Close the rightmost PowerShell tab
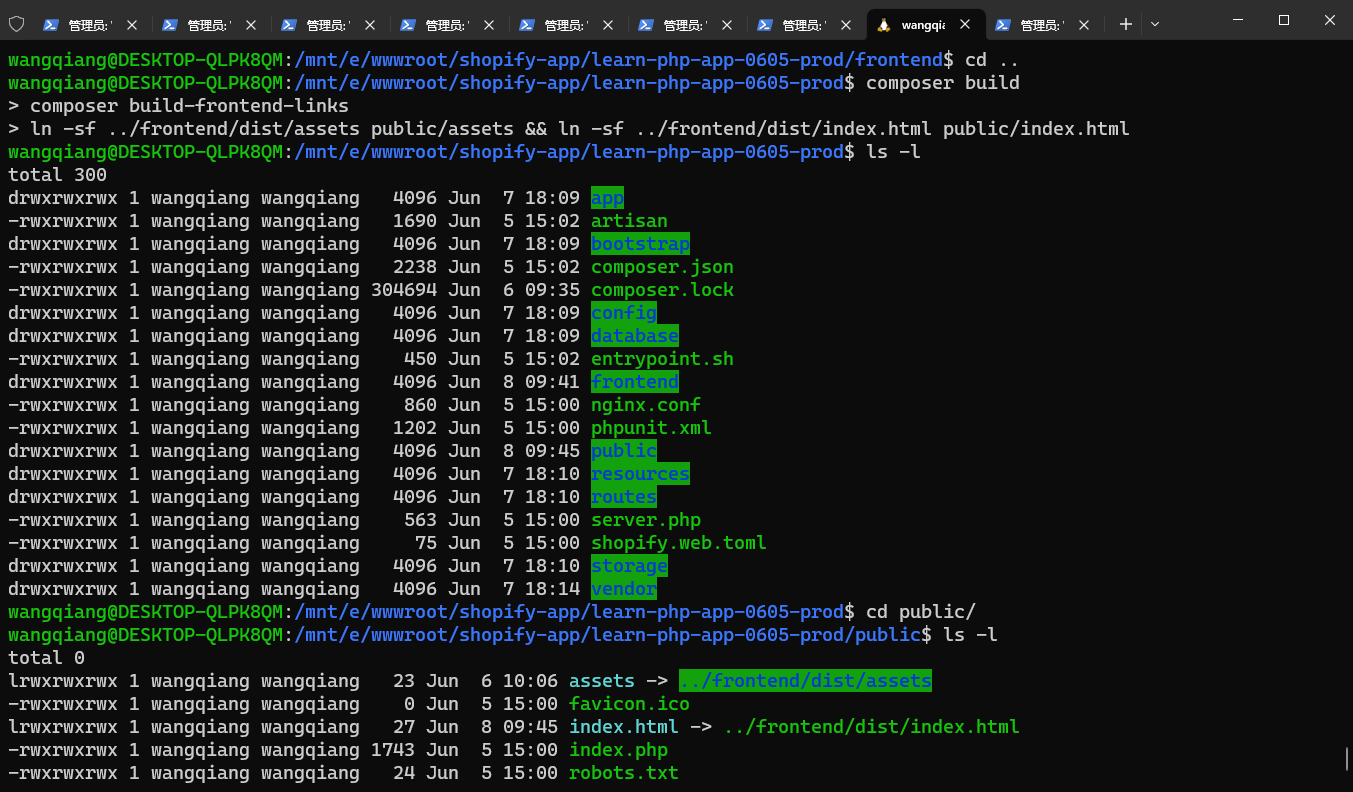 point(1084,25)
